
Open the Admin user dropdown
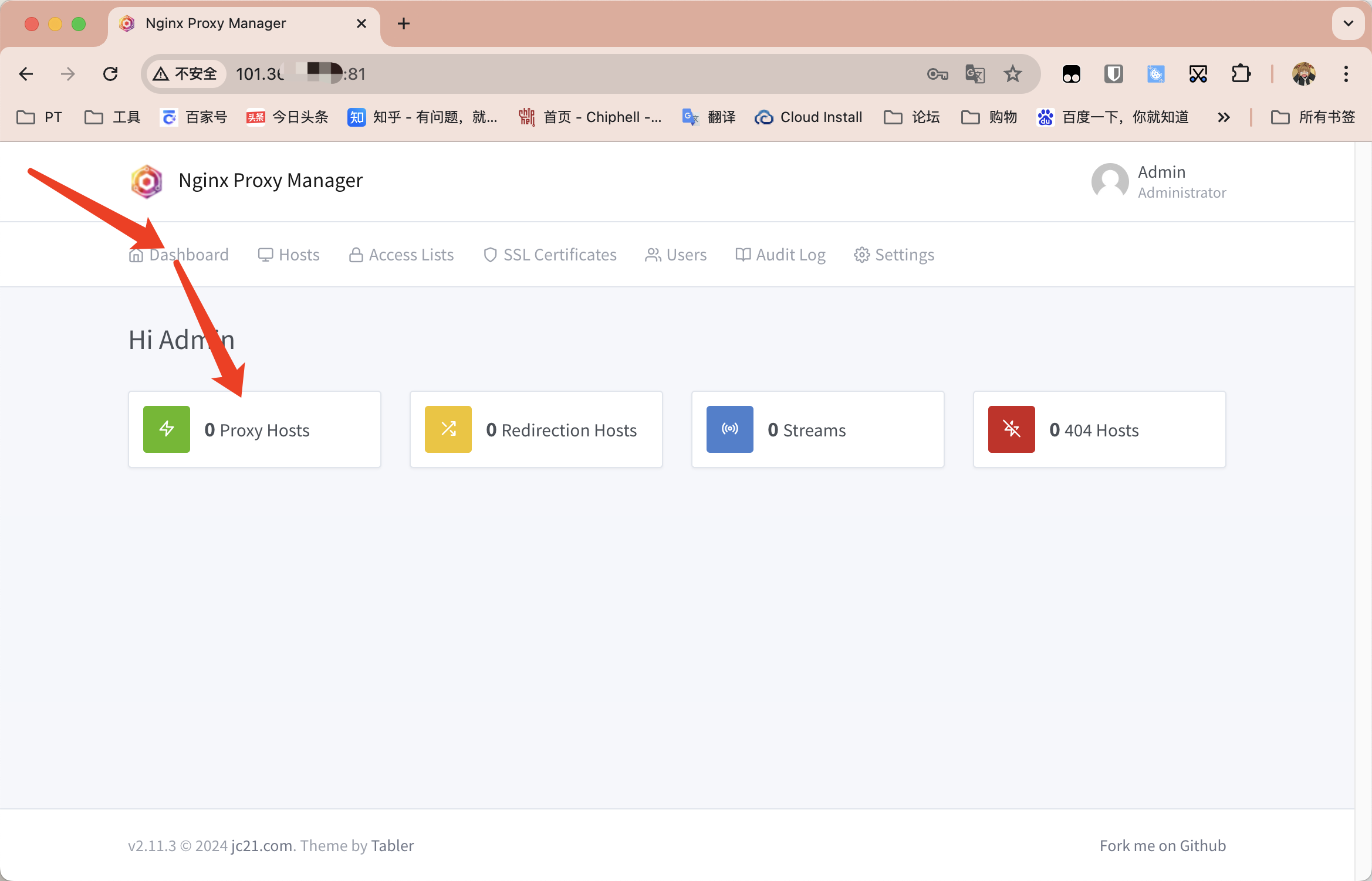point(1158,181)
